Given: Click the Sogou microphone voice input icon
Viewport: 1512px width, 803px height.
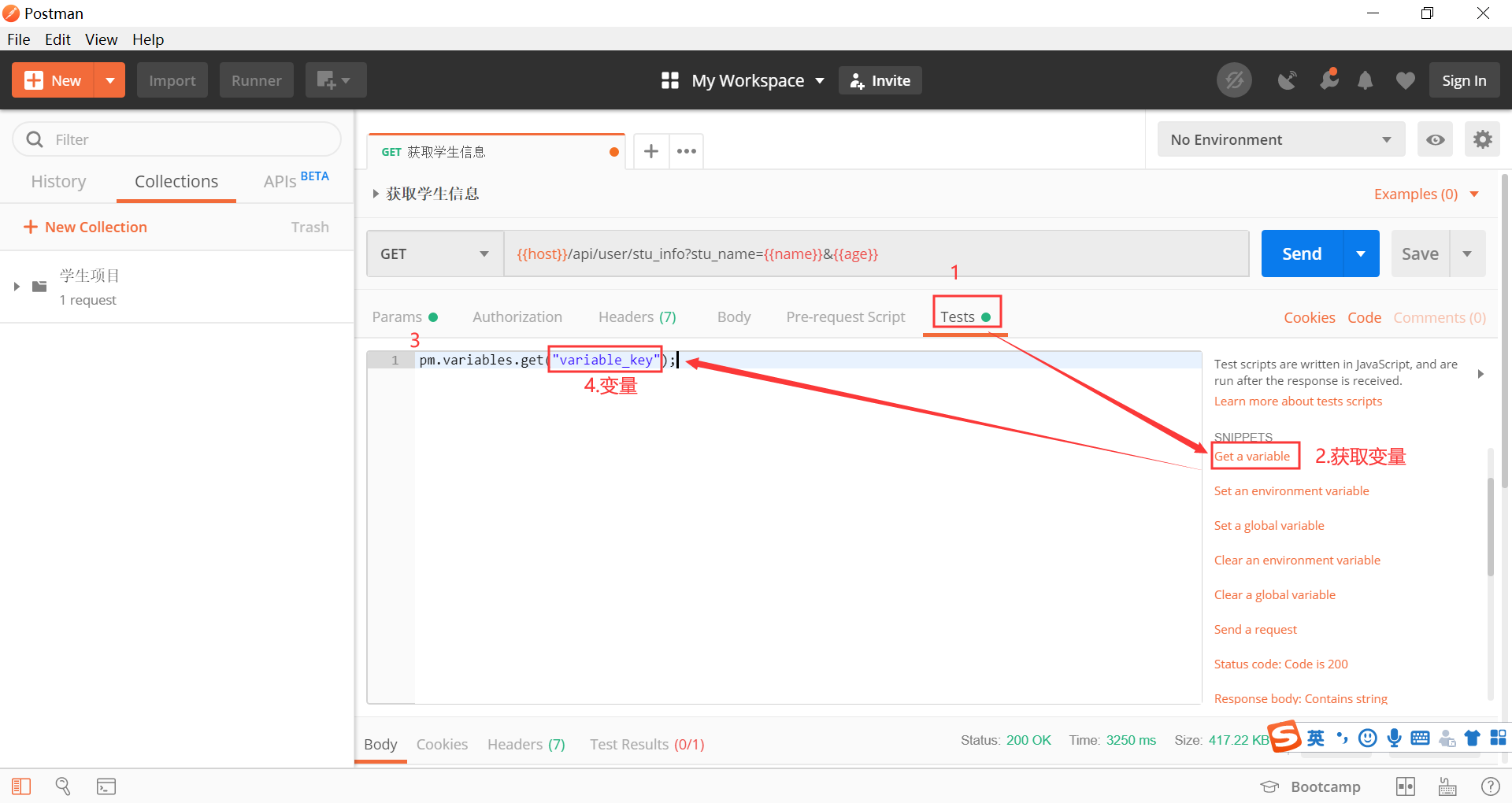Looking at the screenshot, I should coord(1395,738).
